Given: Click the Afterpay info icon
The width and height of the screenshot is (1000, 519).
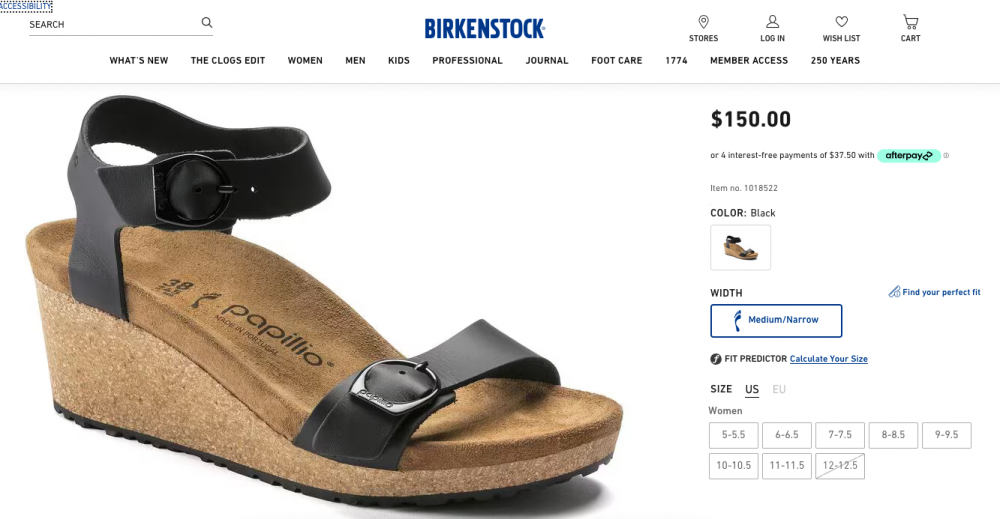Looking at the screenshot, I should point(946,156).
